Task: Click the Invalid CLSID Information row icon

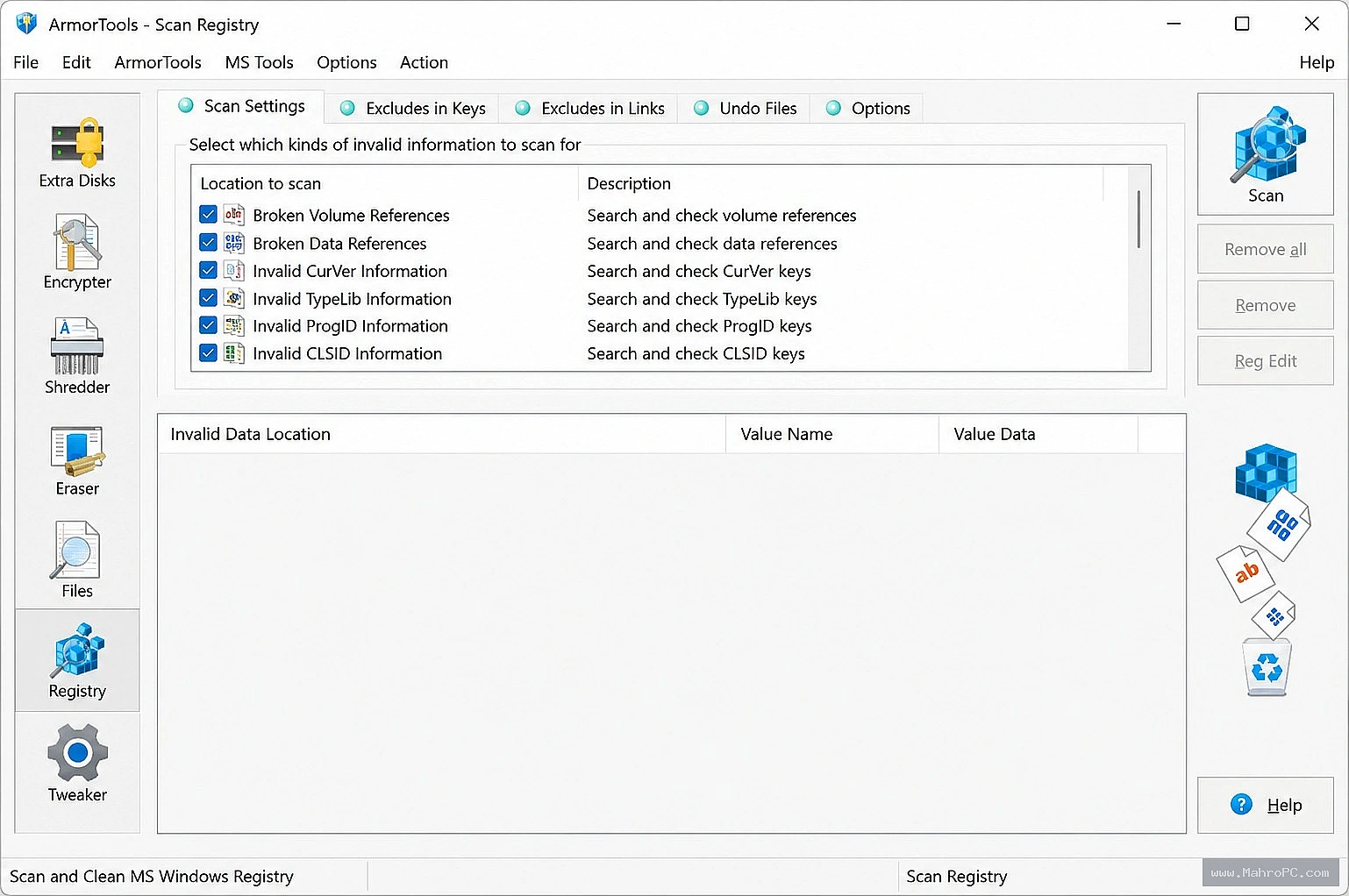Action: coord(234,353)
